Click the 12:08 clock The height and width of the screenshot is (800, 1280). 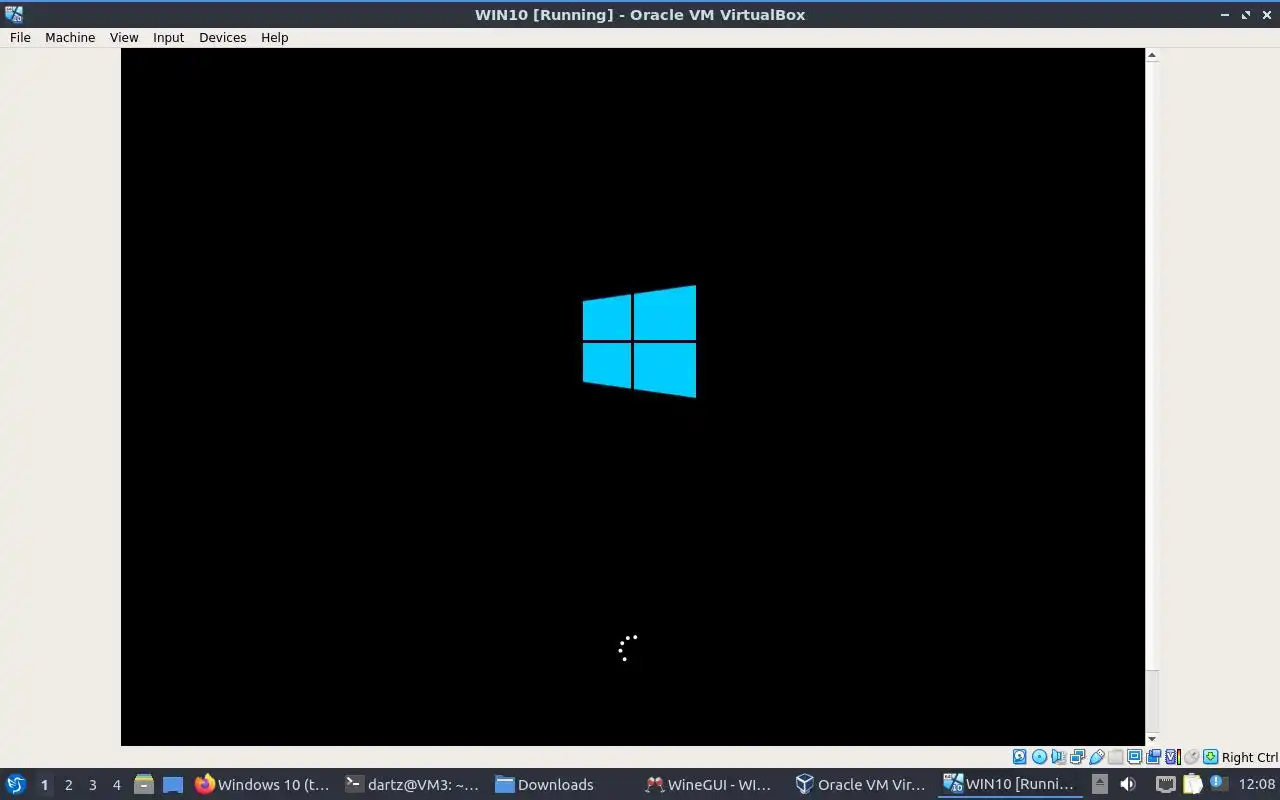pyautogui.click(x=1257, y=784)
